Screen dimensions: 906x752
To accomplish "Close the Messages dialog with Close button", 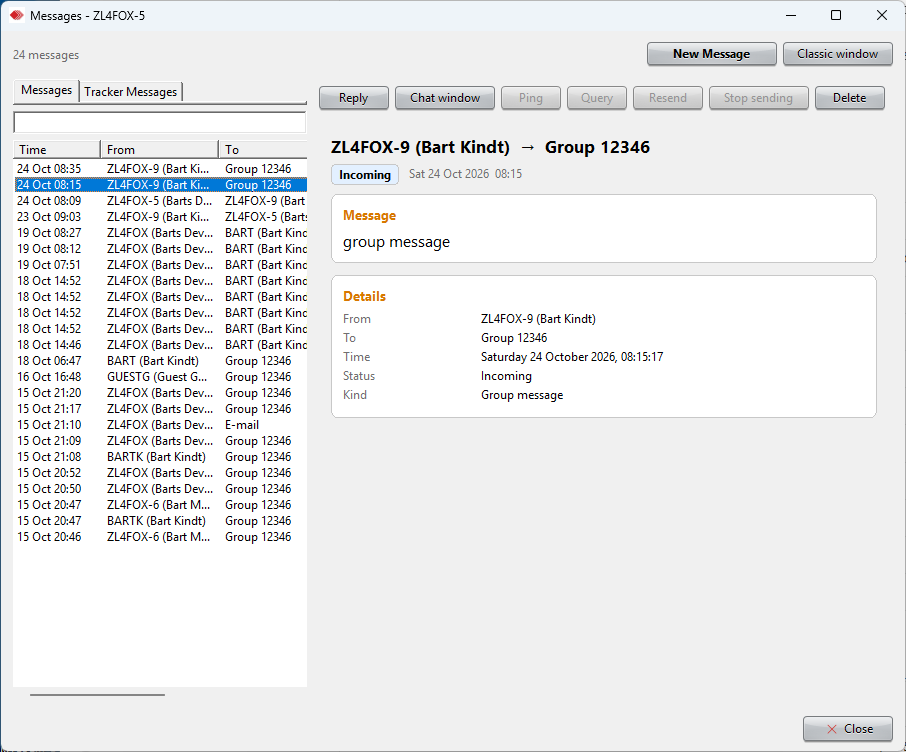I will coord(848,729).
